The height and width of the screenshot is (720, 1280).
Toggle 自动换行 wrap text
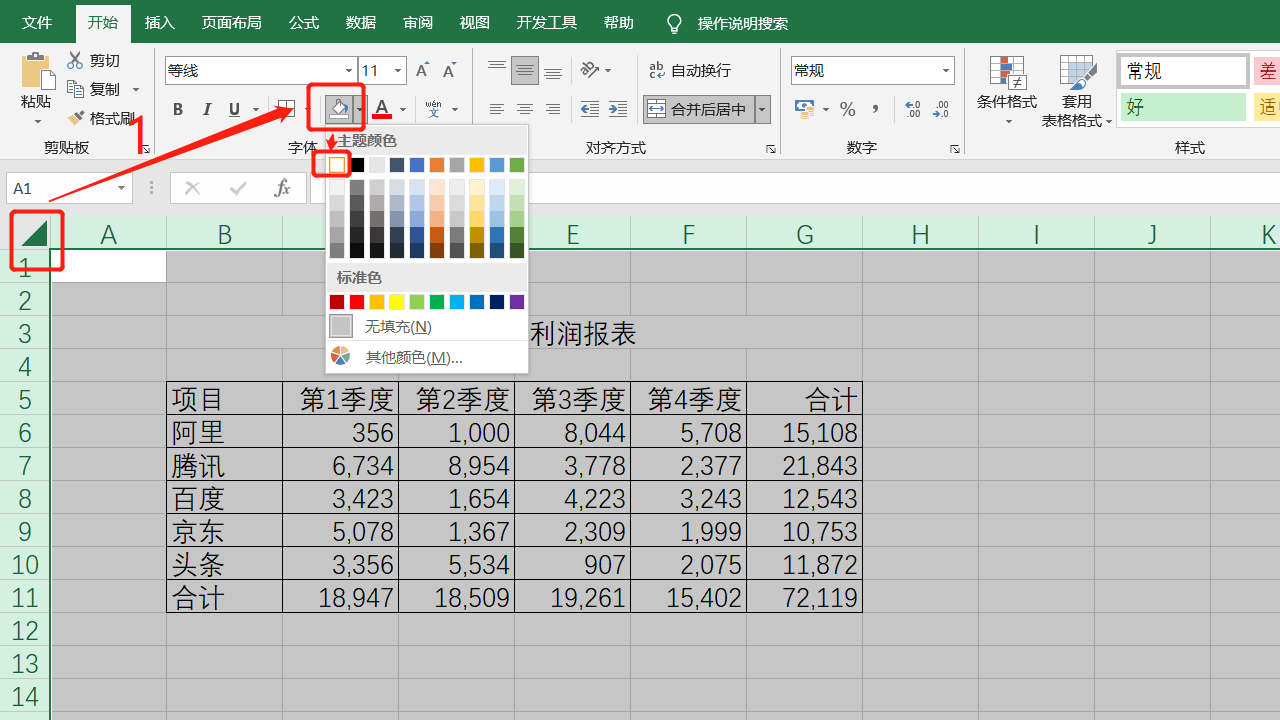[x=690, y=71]
